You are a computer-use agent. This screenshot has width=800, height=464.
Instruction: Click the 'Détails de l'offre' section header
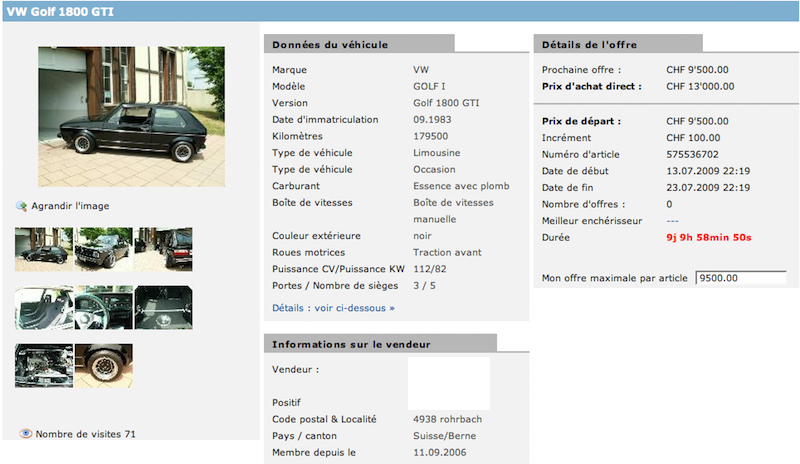coord(618,44)
